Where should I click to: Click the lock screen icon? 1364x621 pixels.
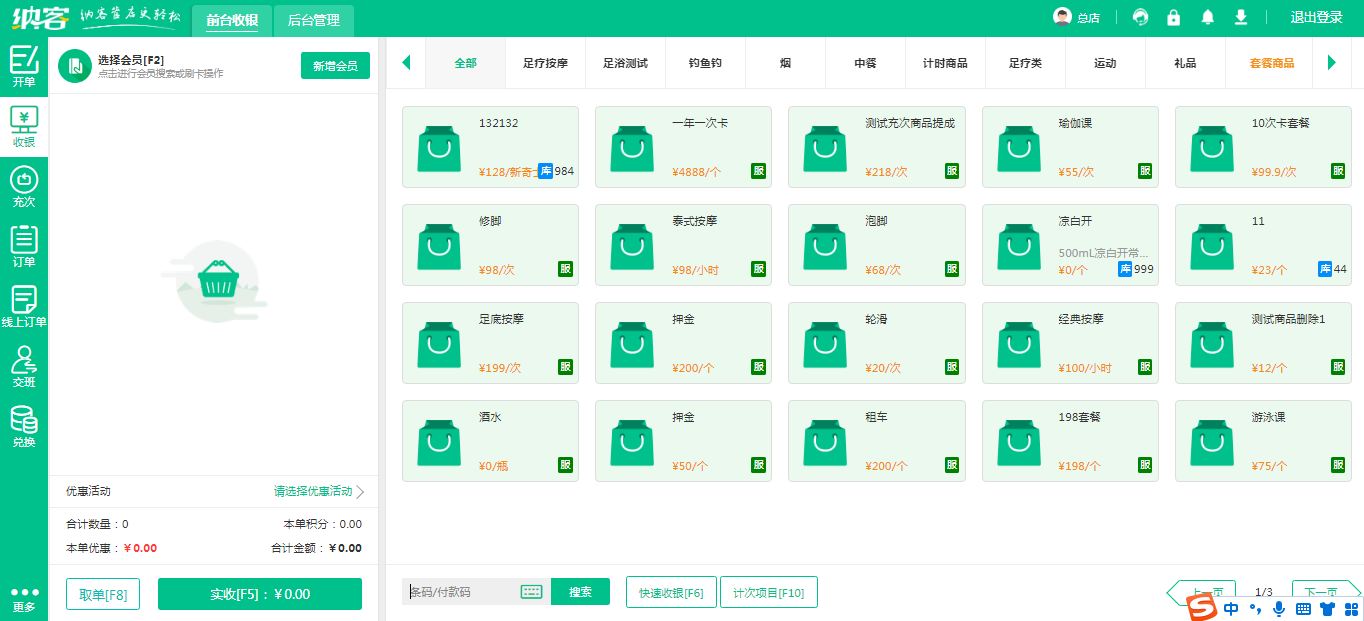pos(1174,17)
